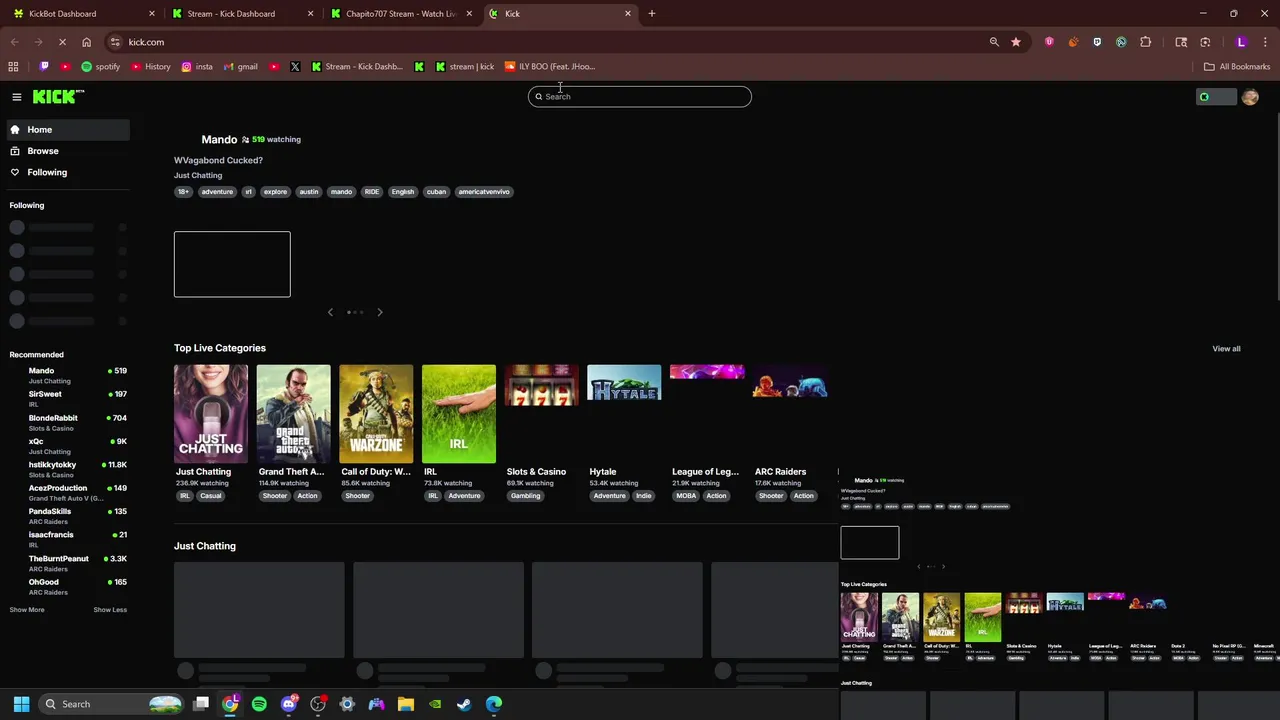This screenshot has height=720, width=1280.
Task: Open the Chrome apps grid bookmark
Action: coord(13,67)
